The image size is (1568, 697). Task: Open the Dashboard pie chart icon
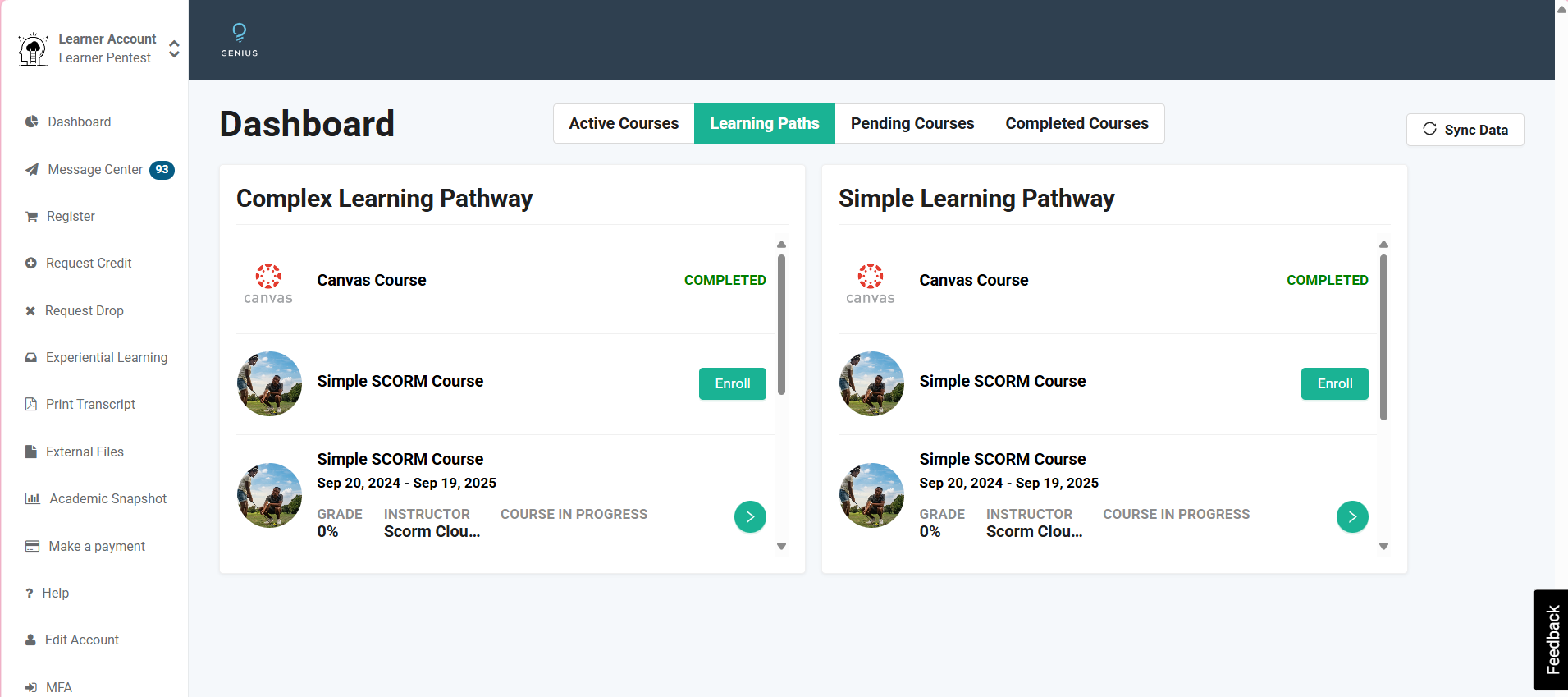pos(32,122)
